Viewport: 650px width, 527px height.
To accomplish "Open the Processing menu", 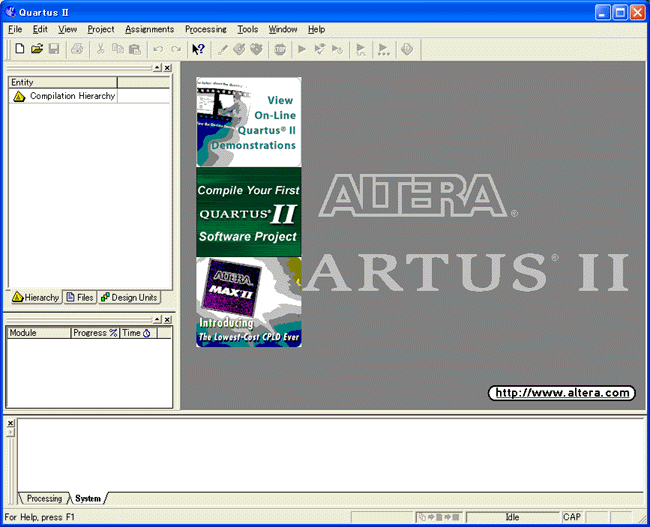I will coord(205,29).
